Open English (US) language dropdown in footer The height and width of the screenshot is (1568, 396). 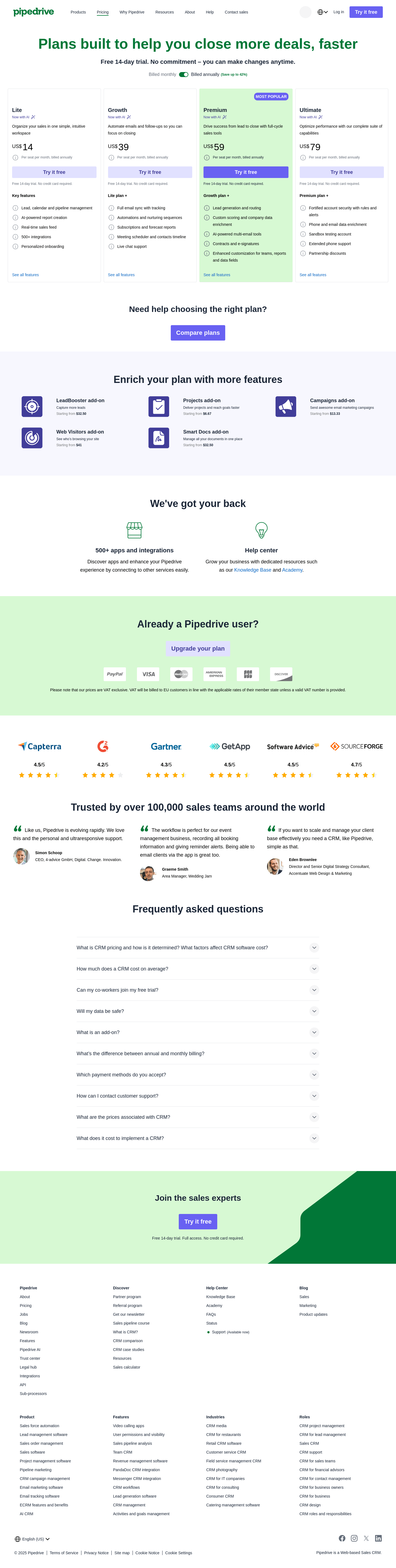click(33, 1539)
